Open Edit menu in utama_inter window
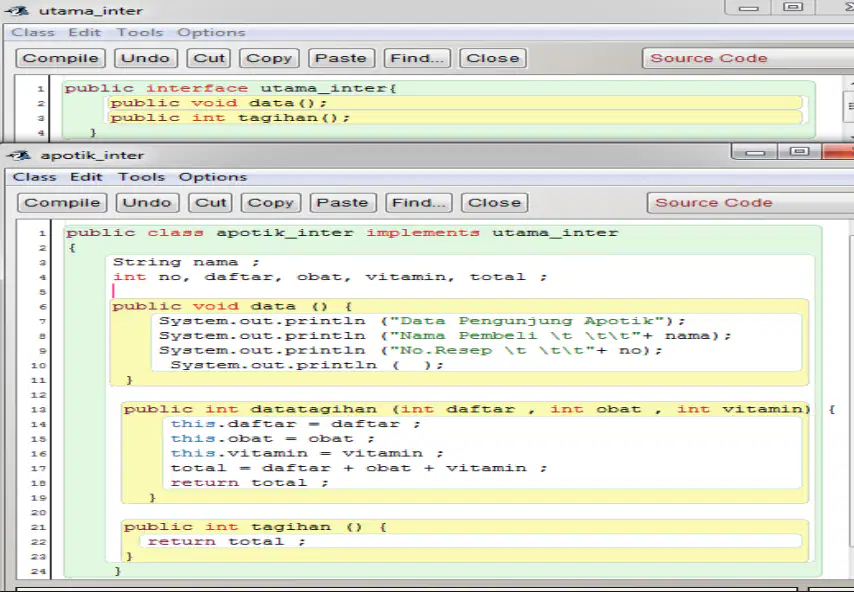The height and width of the screenshot is (592, 854). coord(85,33)
